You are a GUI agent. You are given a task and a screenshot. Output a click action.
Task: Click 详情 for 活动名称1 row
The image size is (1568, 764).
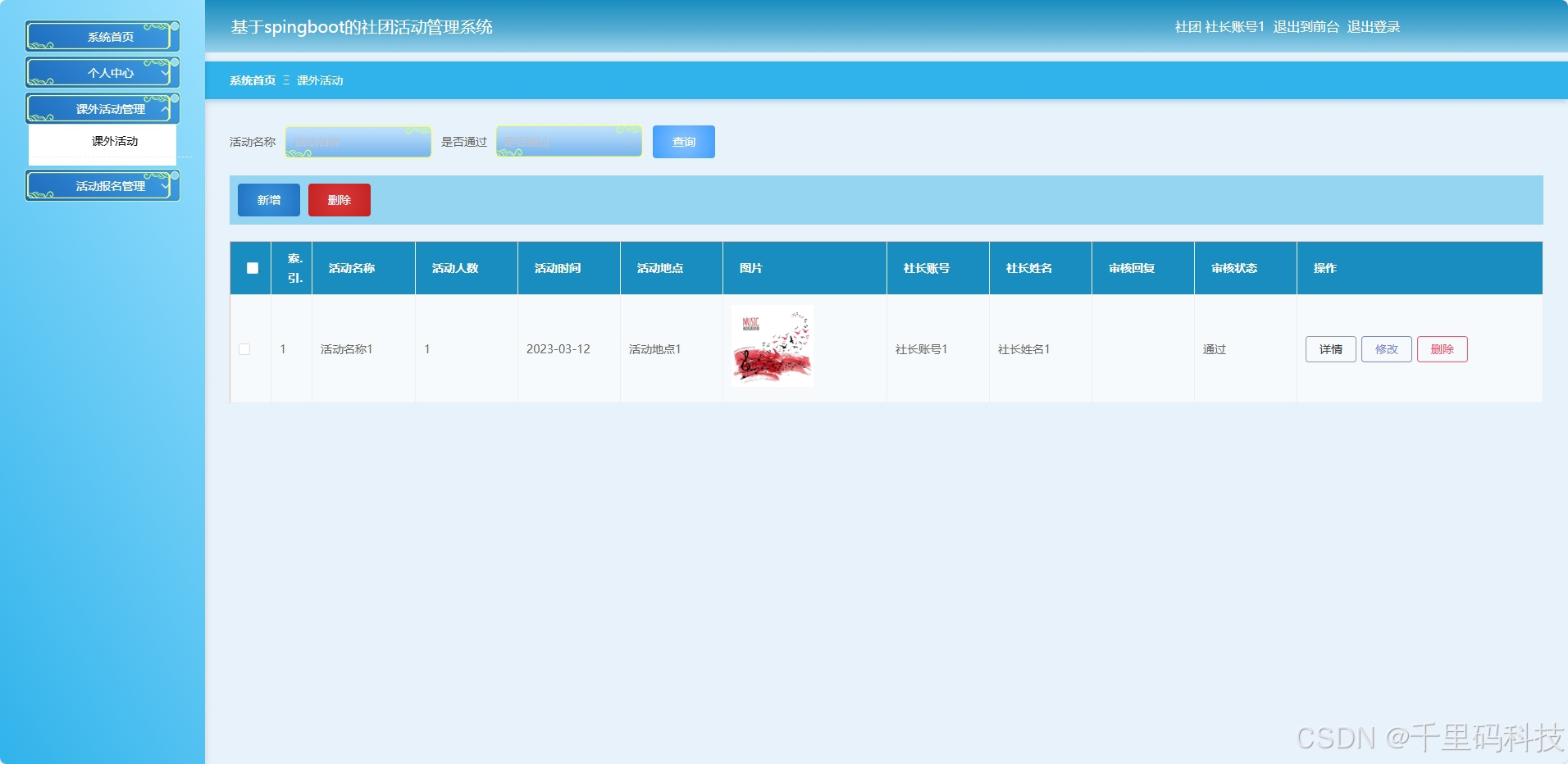(x=1331, y=349)
